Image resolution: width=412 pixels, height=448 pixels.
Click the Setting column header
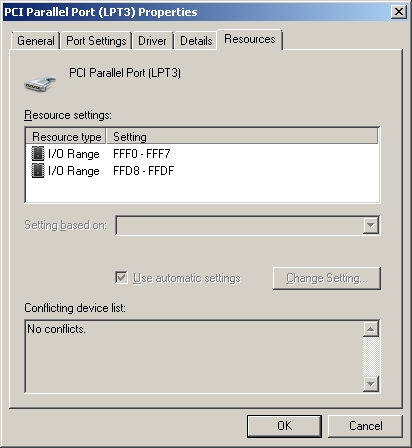(242, 137)
